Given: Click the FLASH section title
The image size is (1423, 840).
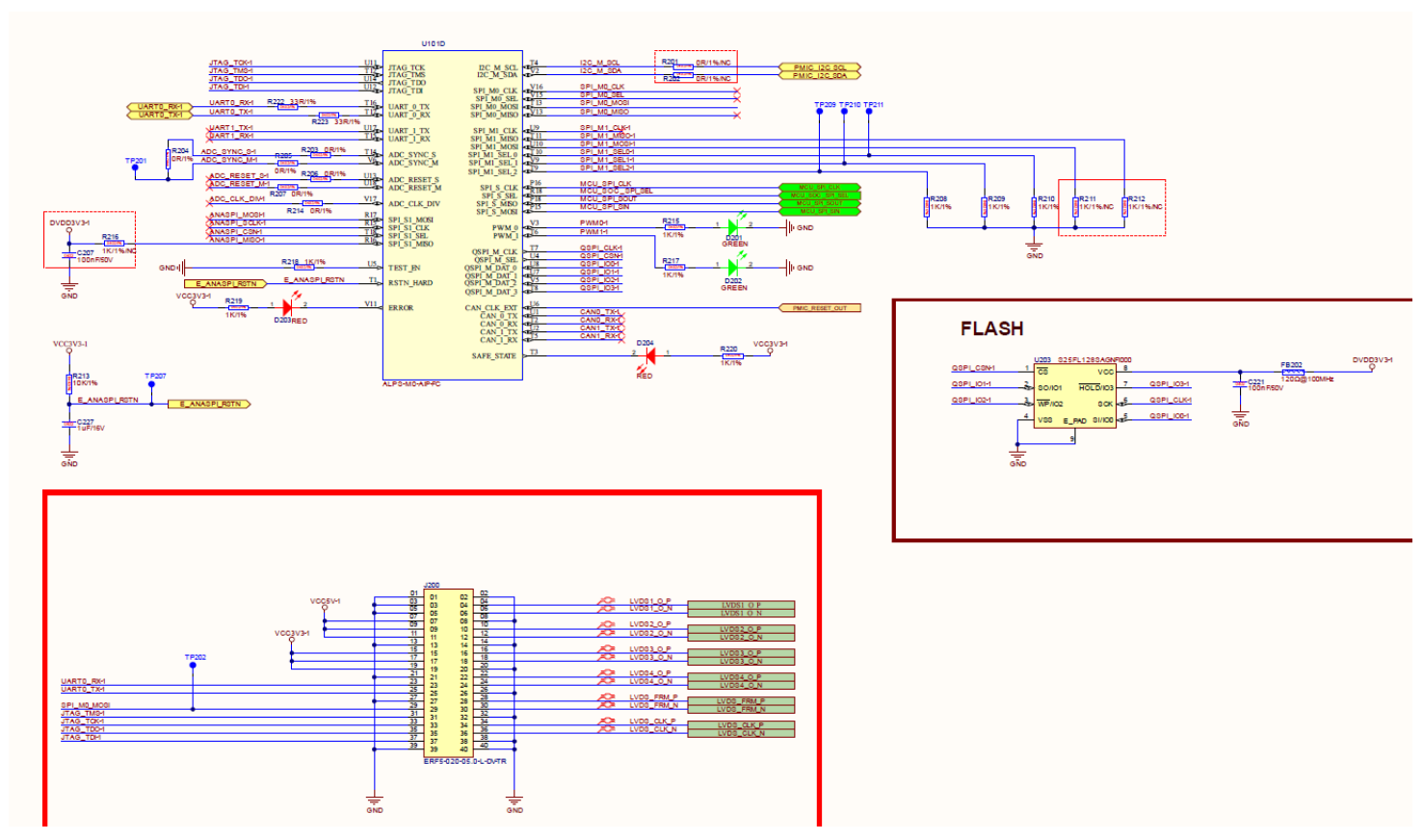Looking at the screenshot, I should coord(992,328).
